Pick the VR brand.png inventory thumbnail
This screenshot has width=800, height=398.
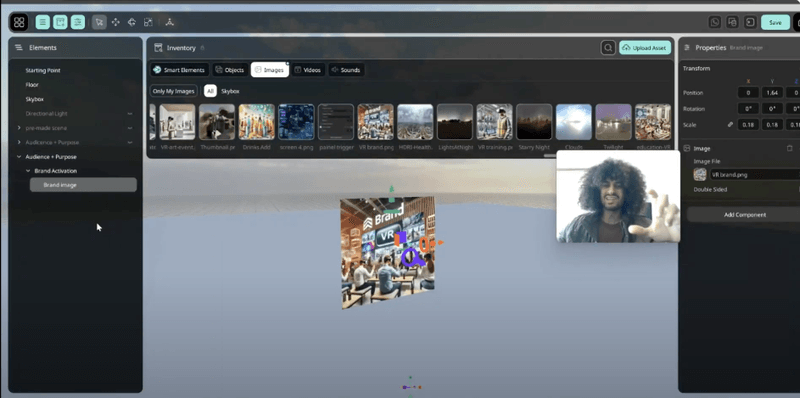(x=376, y=122)
